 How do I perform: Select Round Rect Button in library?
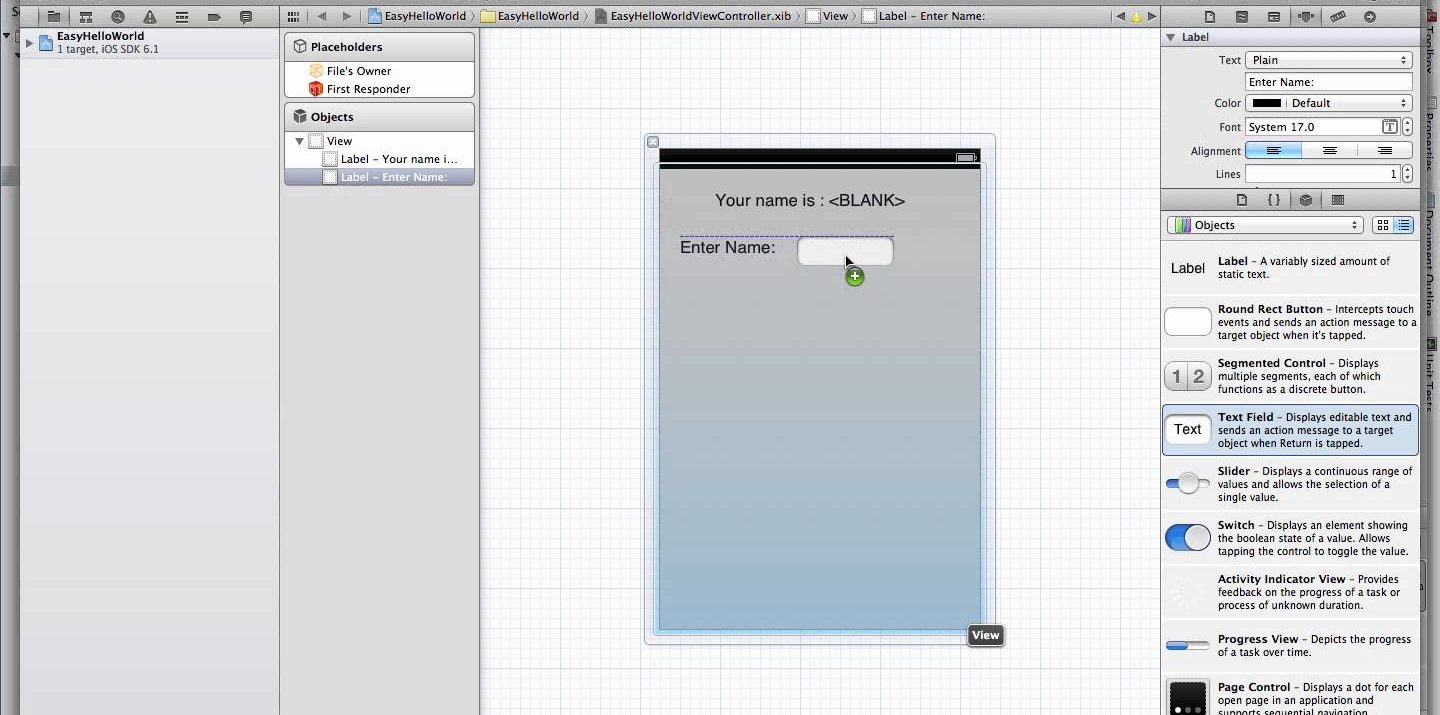click(1290, 322)
